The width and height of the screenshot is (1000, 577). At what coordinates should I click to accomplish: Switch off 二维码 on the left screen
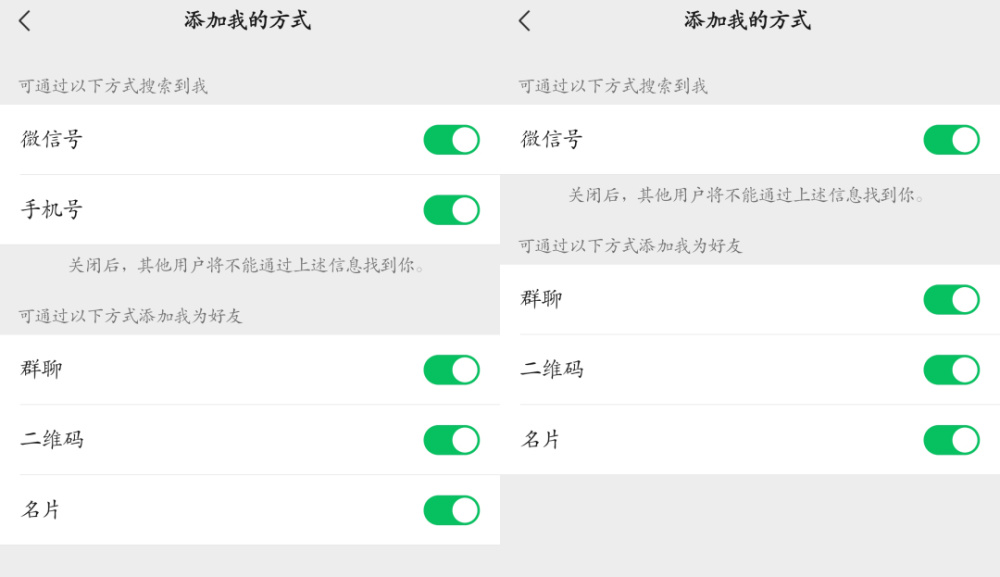451,440
